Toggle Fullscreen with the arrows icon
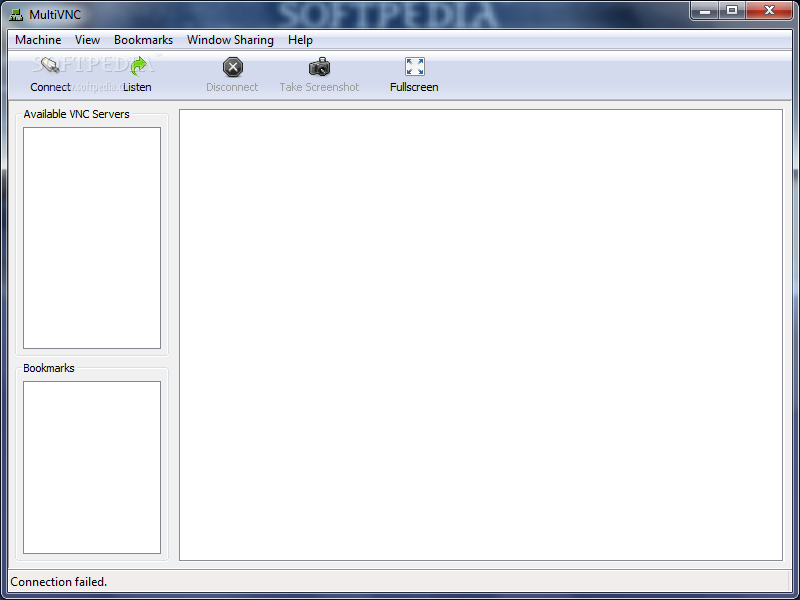The height and width of the screenshot is (600, 800). click(414, 67)
